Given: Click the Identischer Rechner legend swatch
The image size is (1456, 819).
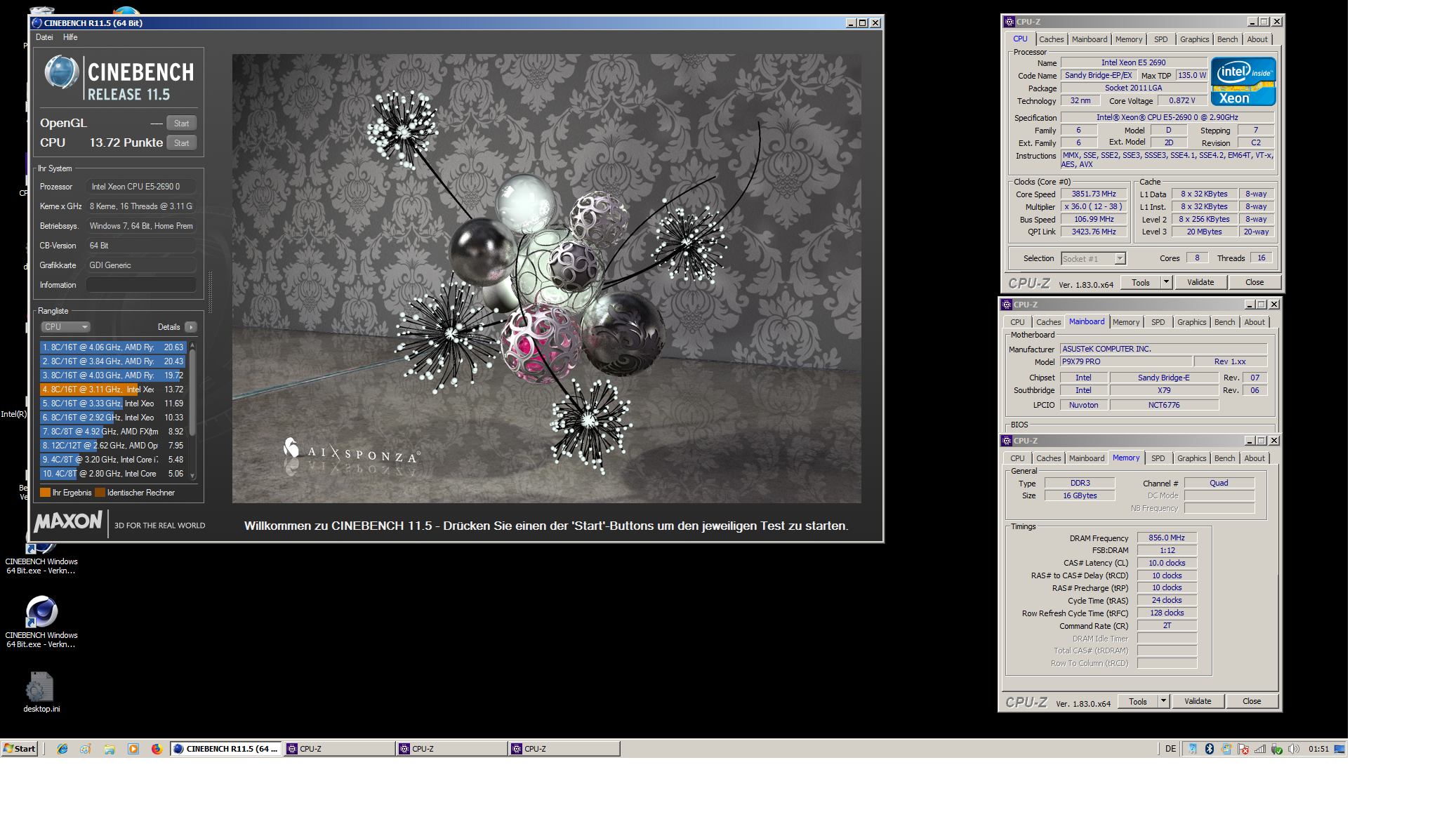Looking at the screenshot, I should click(100, 493).
